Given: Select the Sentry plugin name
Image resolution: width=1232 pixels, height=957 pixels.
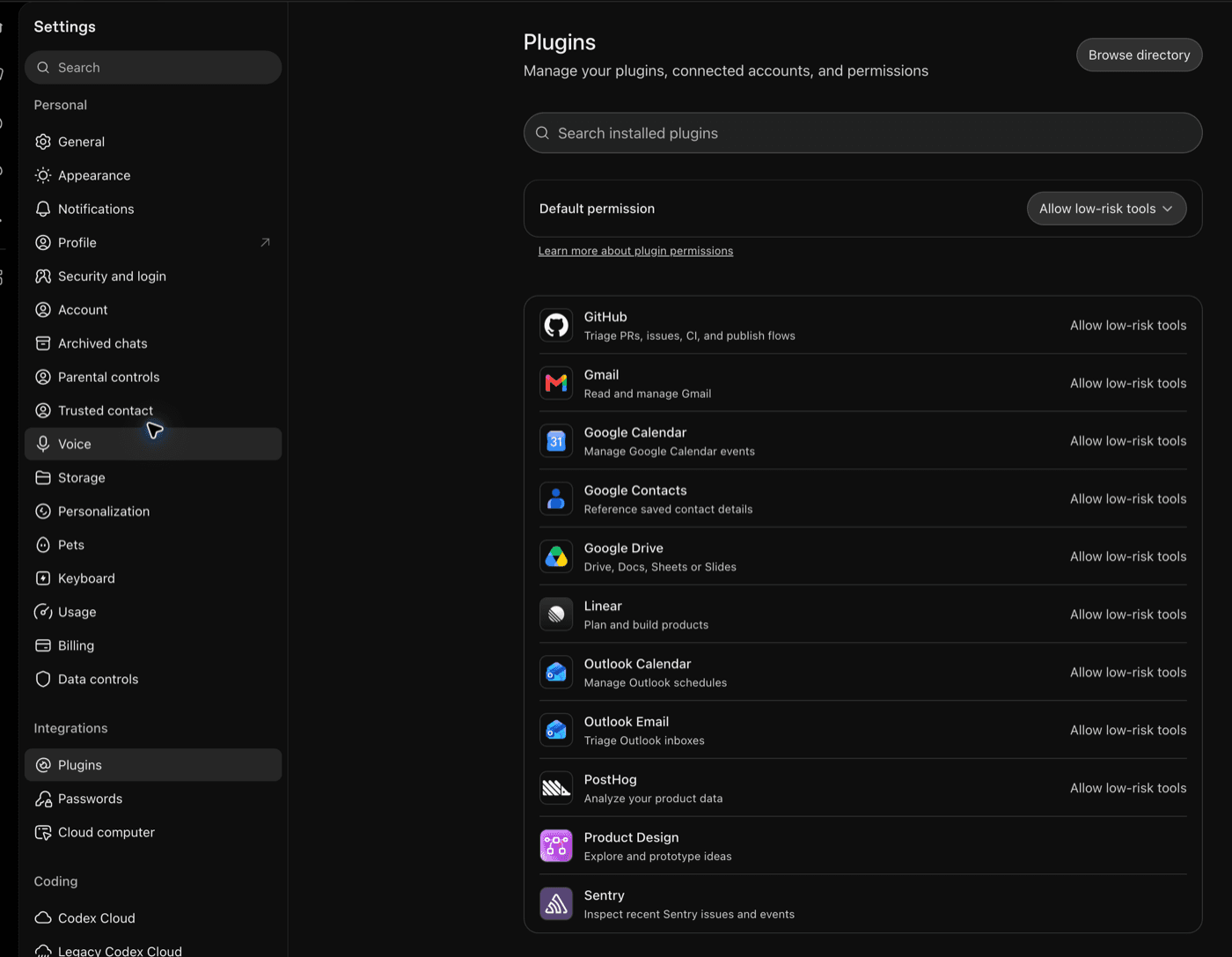Looking at the screenshot, I should point(604,895).
